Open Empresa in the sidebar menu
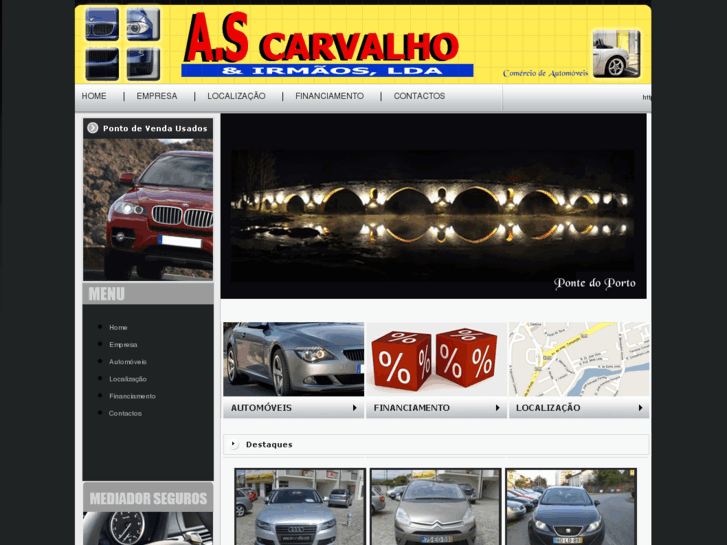This screenshot has width=727, height=545. coord(123,345)
